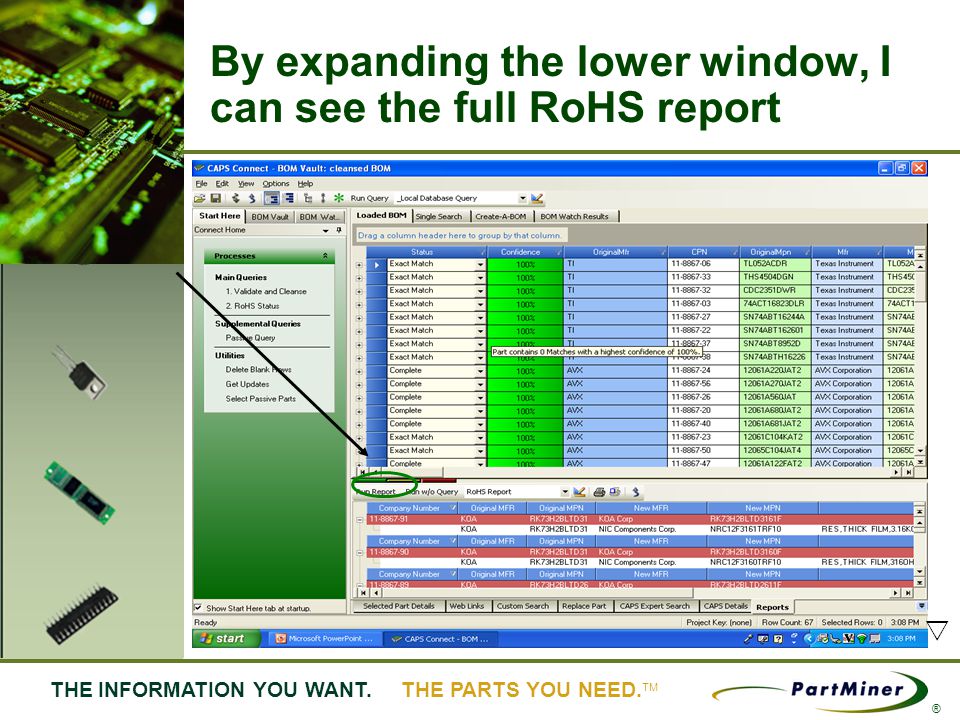Open the Edit menu

point(222,184)
